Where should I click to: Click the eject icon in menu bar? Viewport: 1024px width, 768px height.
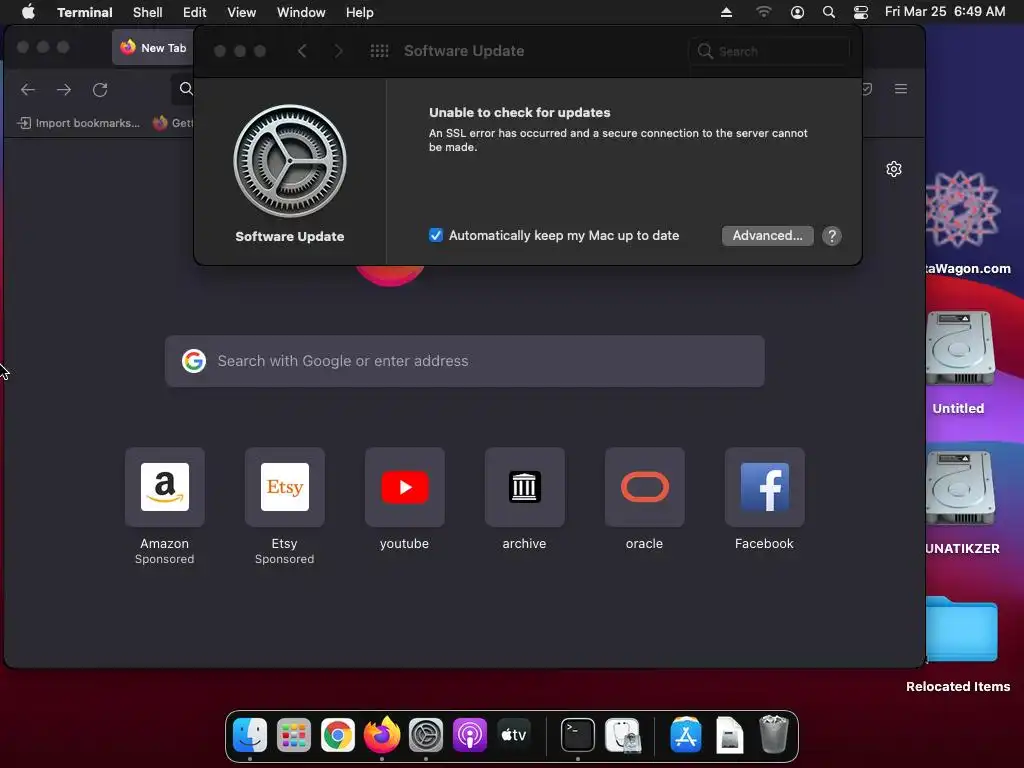tap(726, 12)
